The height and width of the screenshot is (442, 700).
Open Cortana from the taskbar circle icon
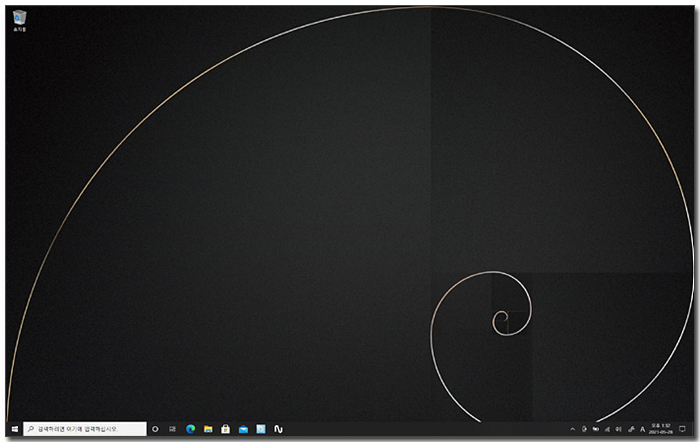[155, 429]
